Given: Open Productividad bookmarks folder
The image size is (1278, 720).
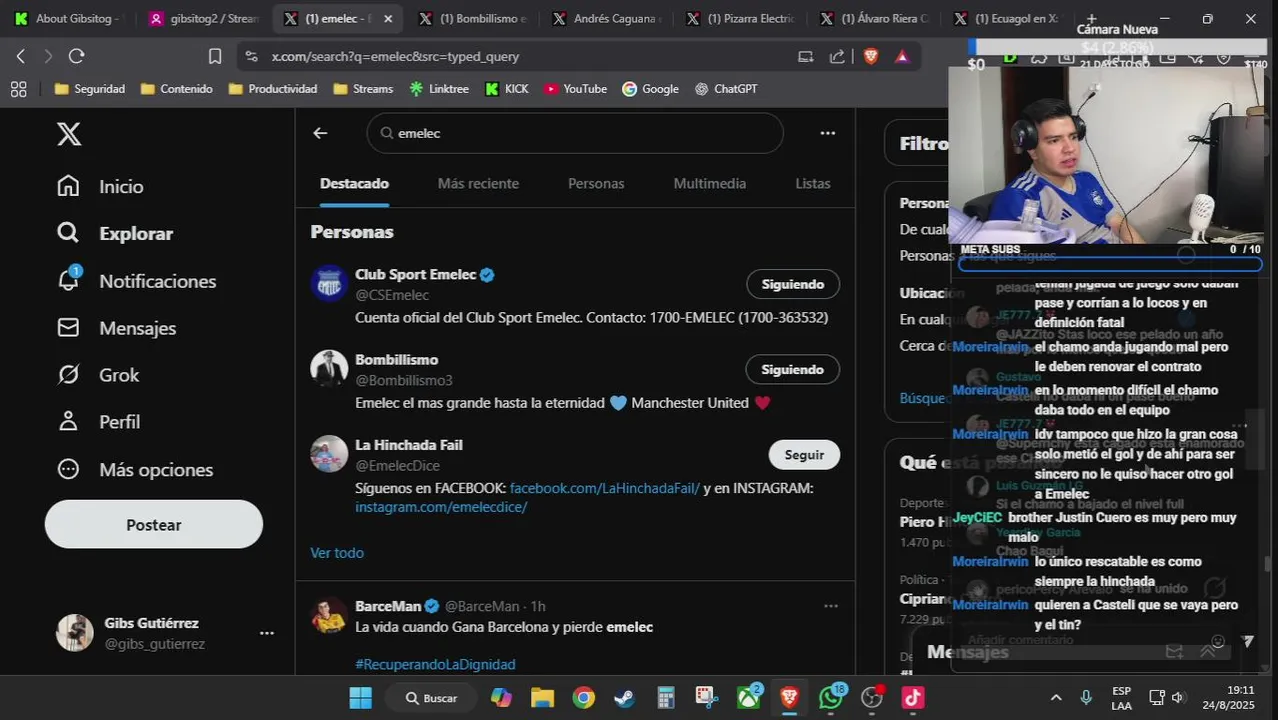Looking at the screenshot, I should coord(272,89).
